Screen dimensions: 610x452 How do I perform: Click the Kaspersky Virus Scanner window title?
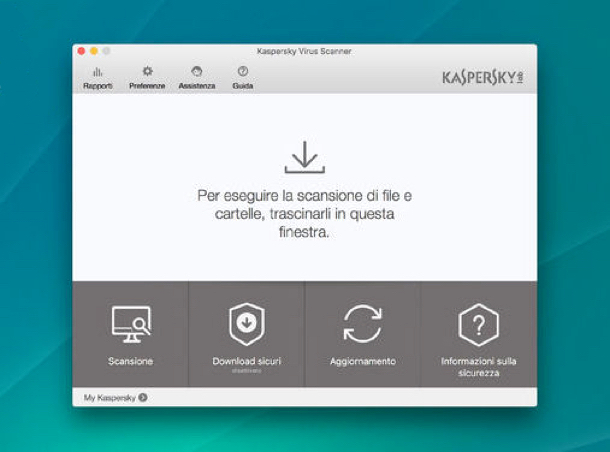coord(304,51)
